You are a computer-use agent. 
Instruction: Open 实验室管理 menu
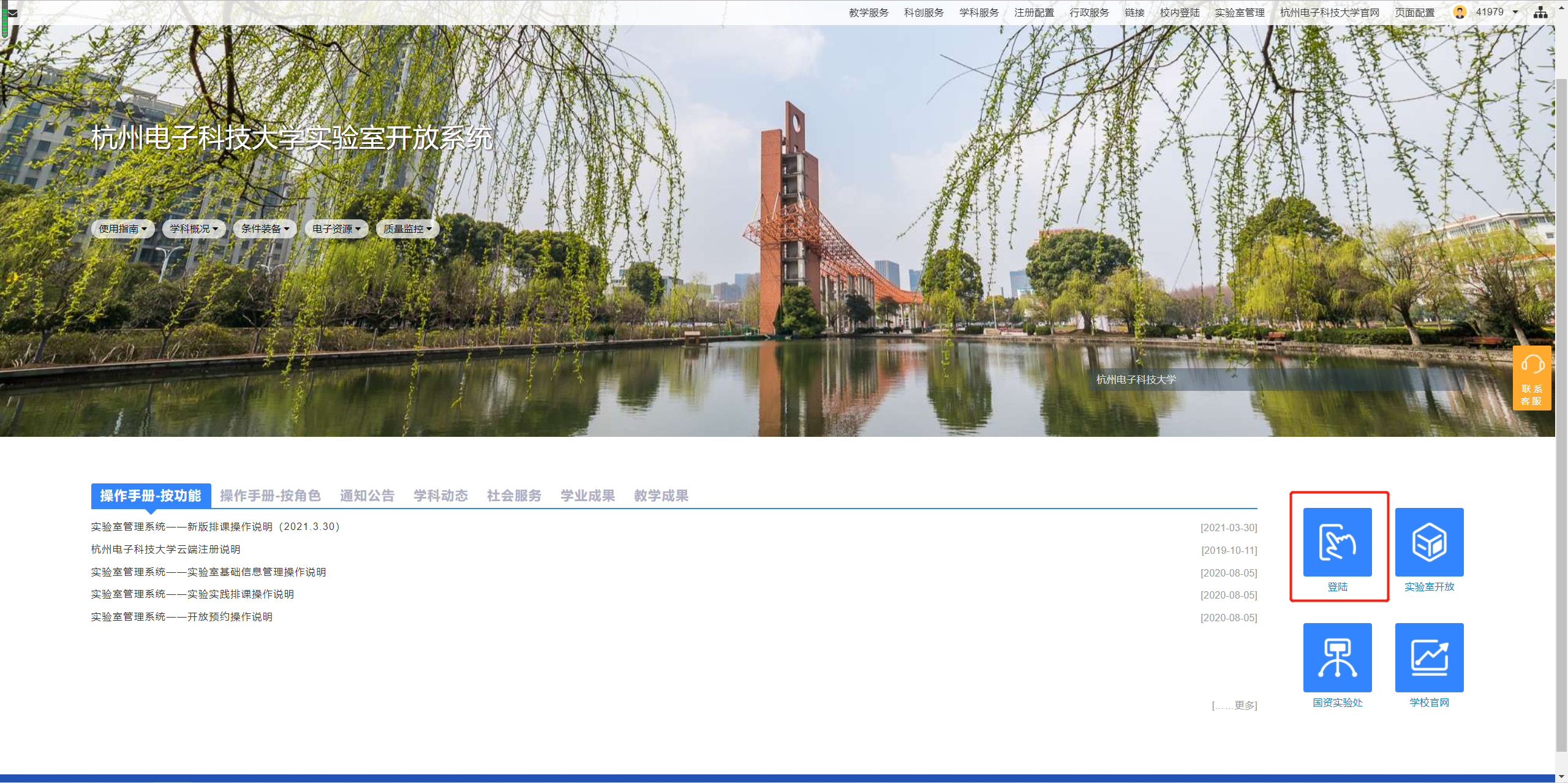coord(1240,12)
